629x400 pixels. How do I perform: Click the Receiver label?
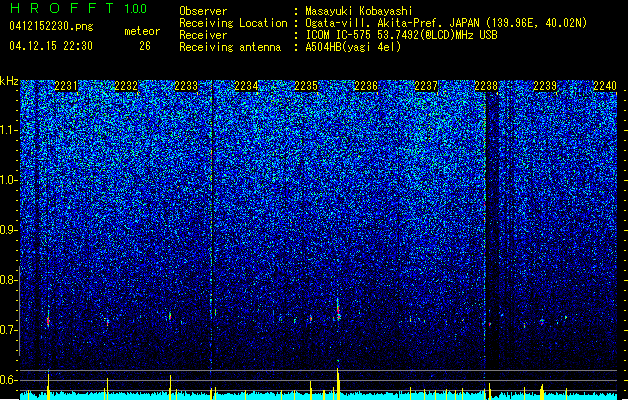[x=203, y=35]
